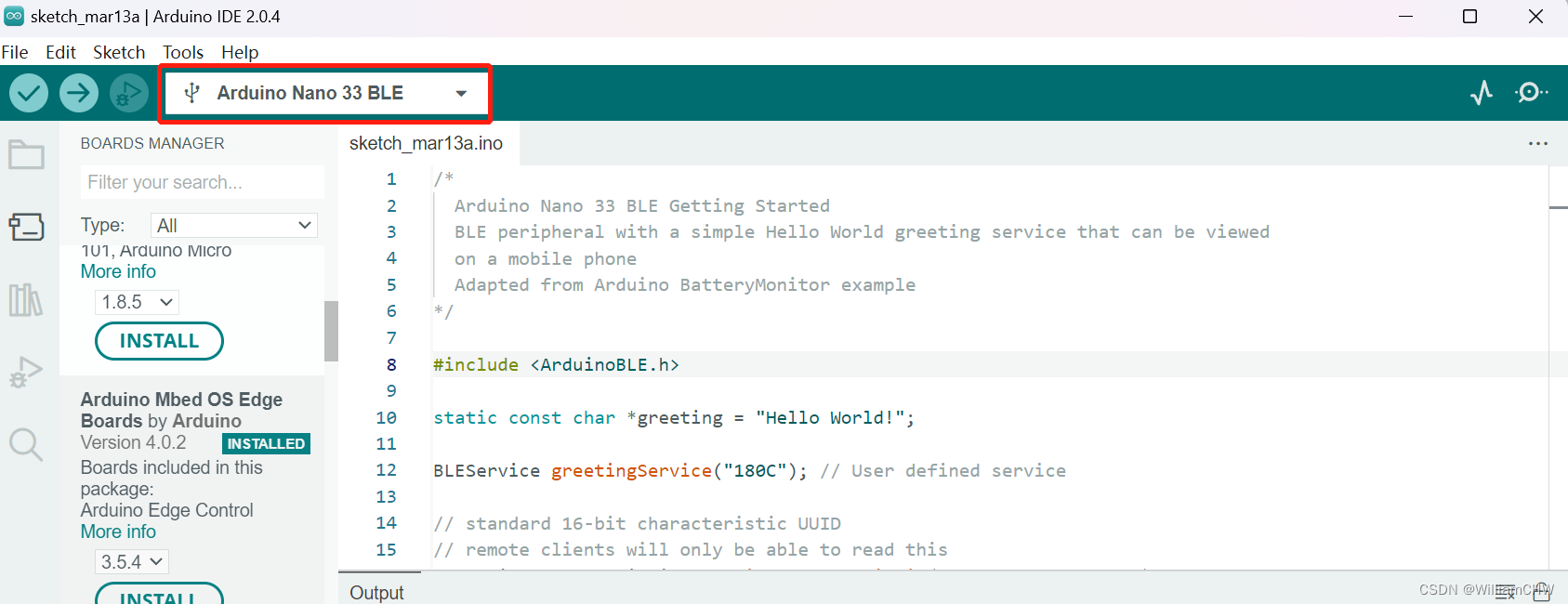This screenshot has width=1568, height=604.
Task: Open the 3.5.4 version dropdown
Action: tap(131, 562)
